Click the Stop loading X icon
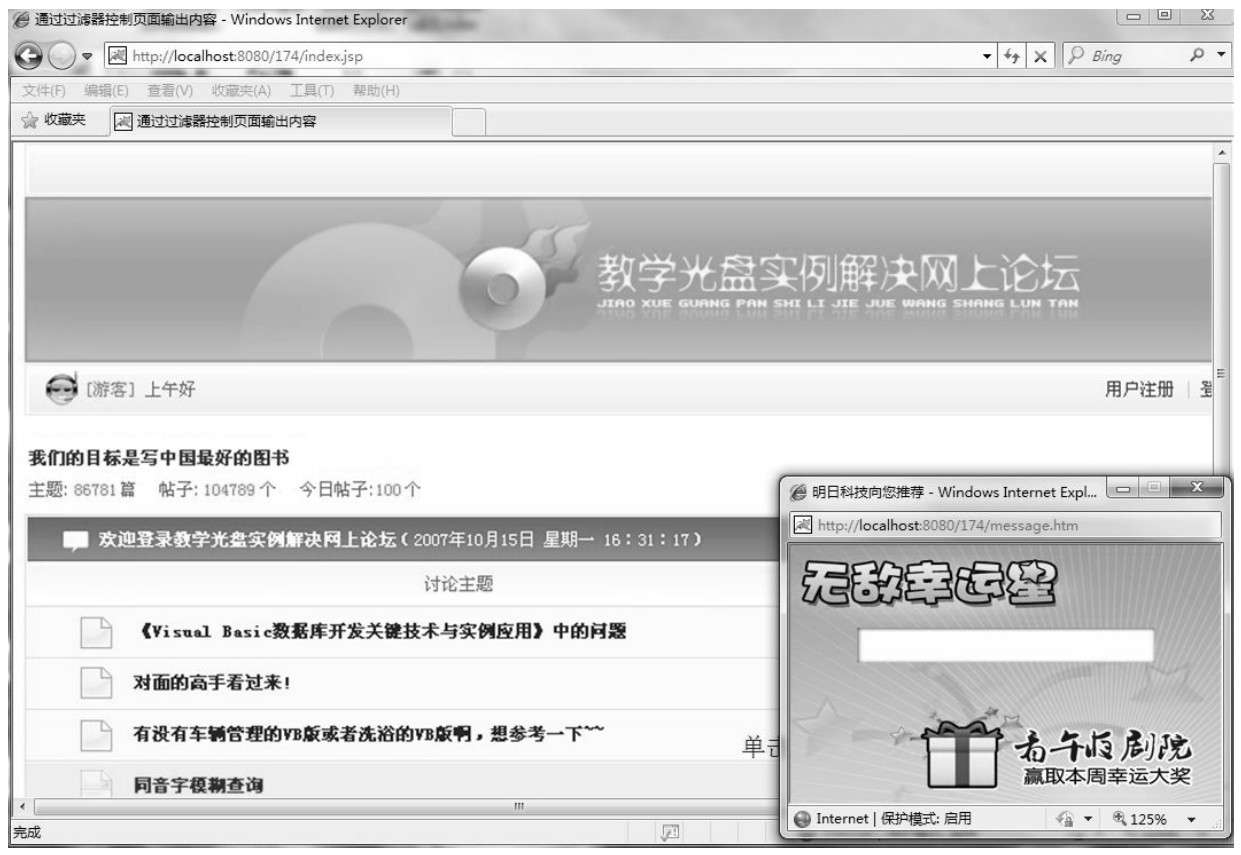Viewport: 1241px width, 855px height. click(x=1040, y=56)
